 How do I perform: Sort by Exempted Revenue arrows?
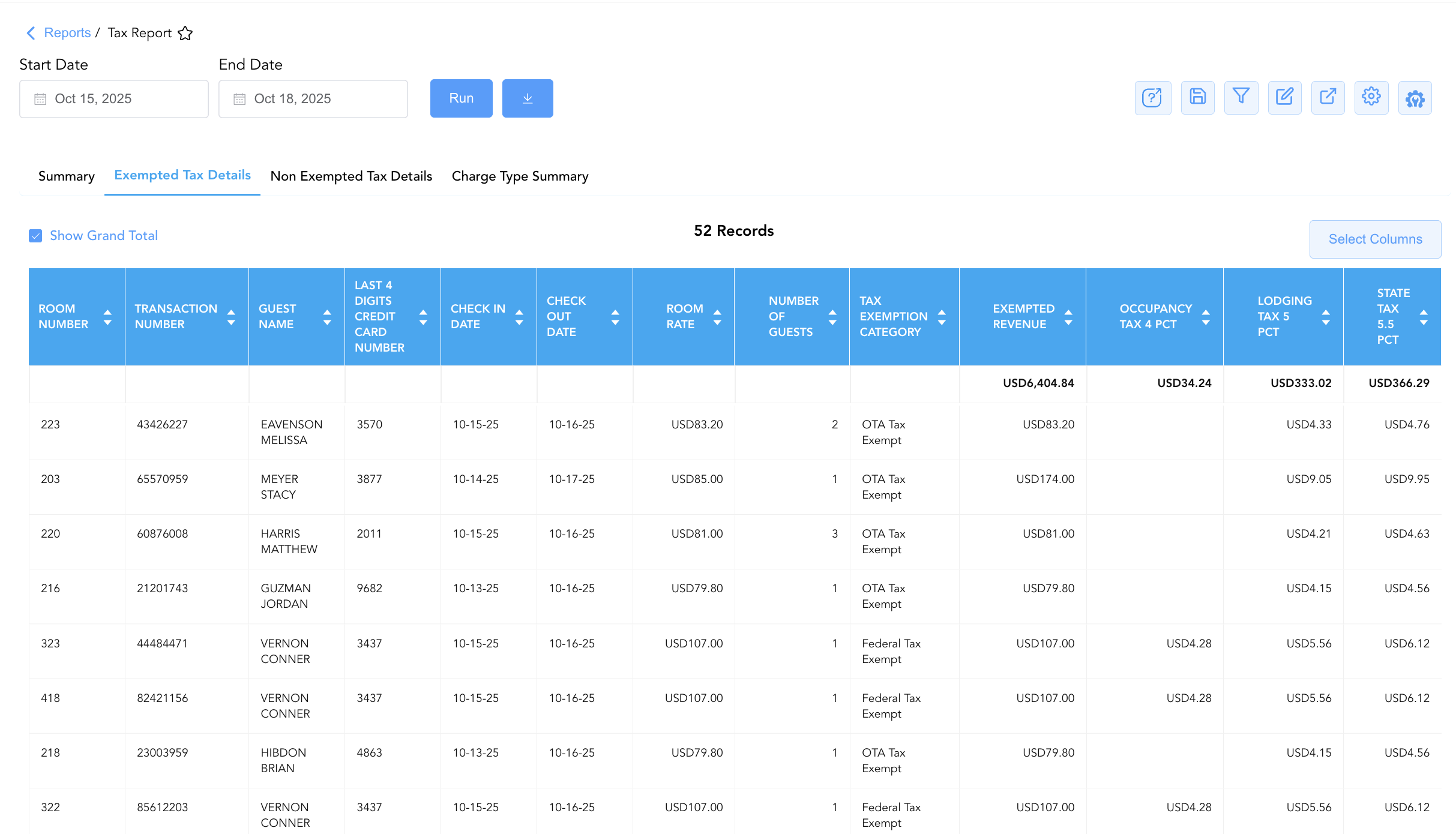pos(1068,317)
